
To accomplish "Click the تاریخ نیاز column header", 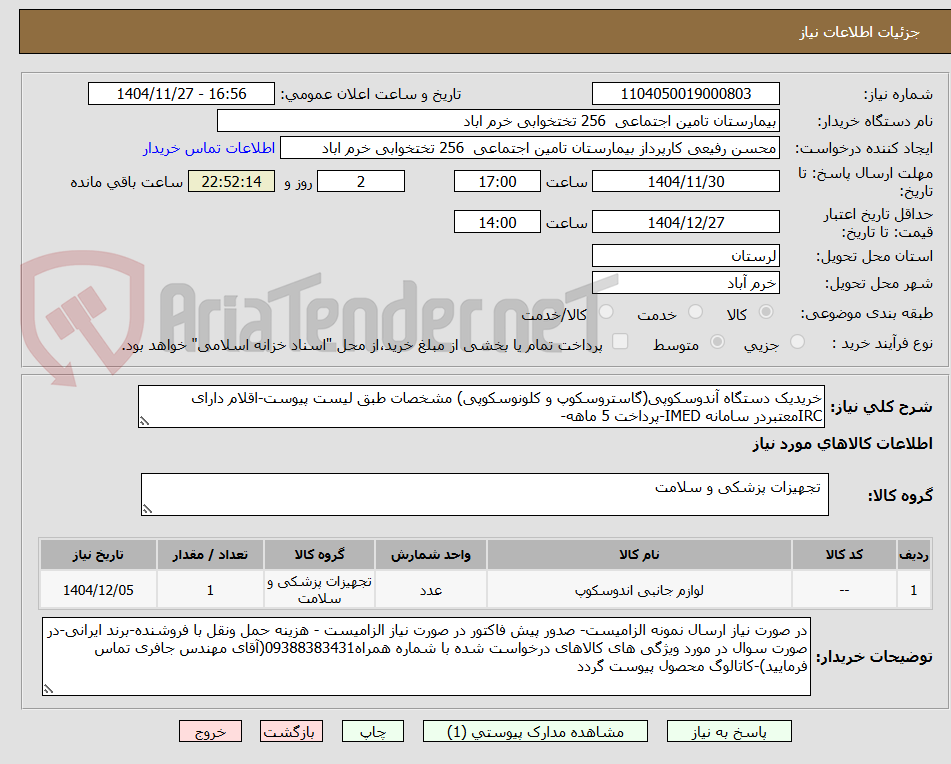I will (x=98, y=555).
